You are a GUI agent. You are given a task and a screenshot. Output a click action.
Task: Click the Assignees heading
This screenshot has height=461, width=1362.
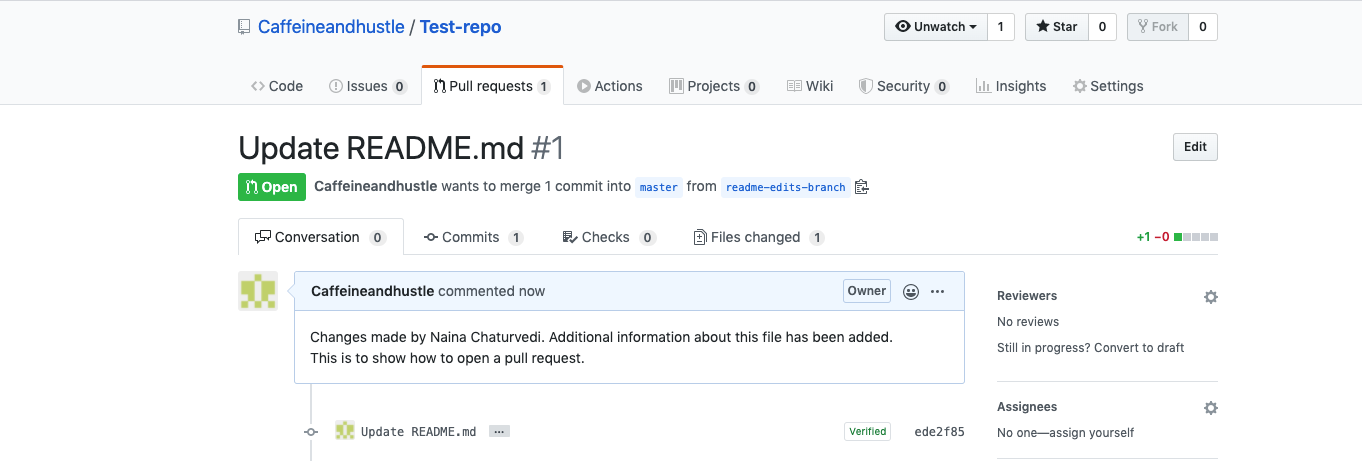(x=1027, y=407)
